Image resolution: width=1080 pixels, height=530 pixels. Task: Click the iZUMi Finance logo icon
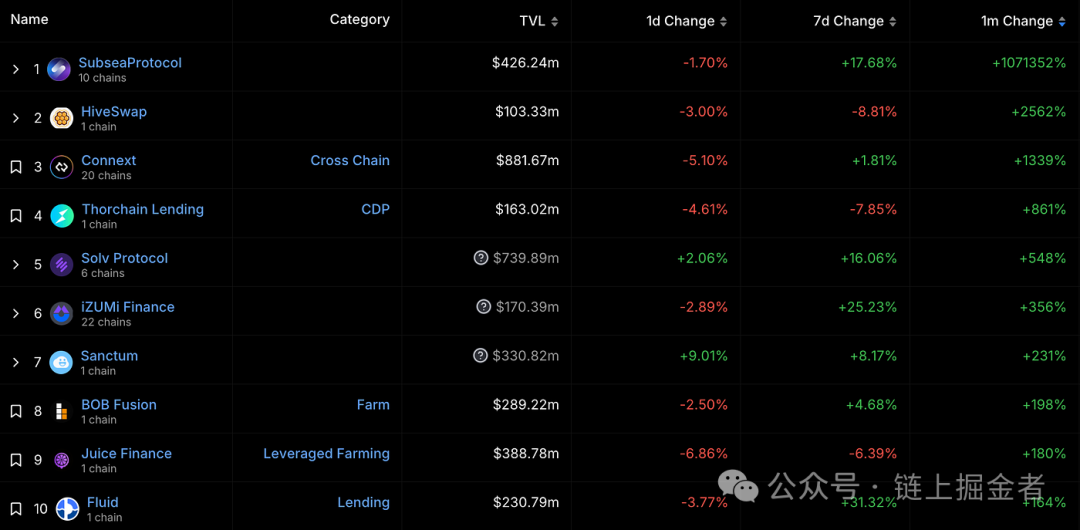click(62, 314)
